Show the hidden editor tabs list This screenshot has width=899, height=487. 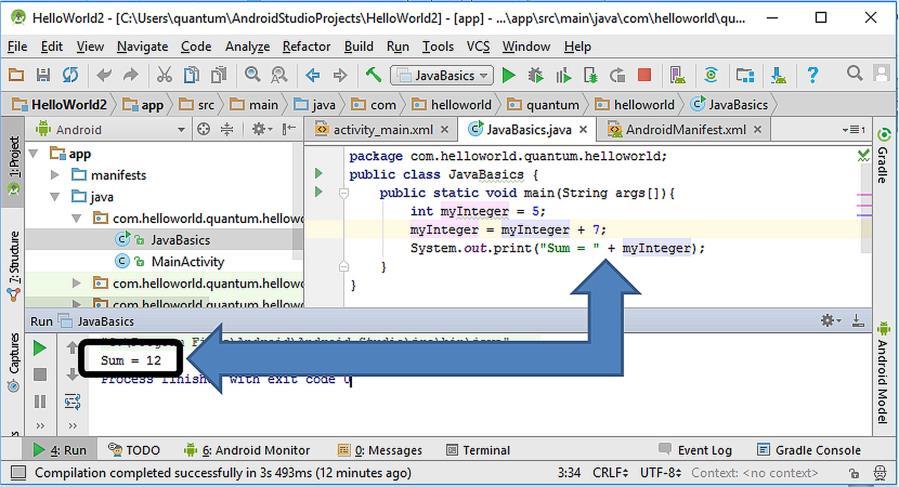[x=854, y=130]
